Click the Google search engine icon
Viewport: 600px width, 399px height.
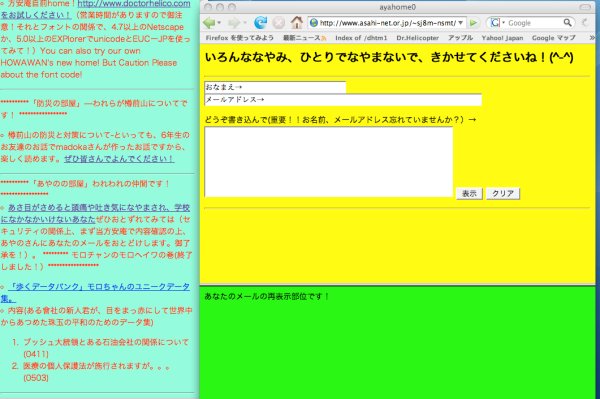point(495,23)
